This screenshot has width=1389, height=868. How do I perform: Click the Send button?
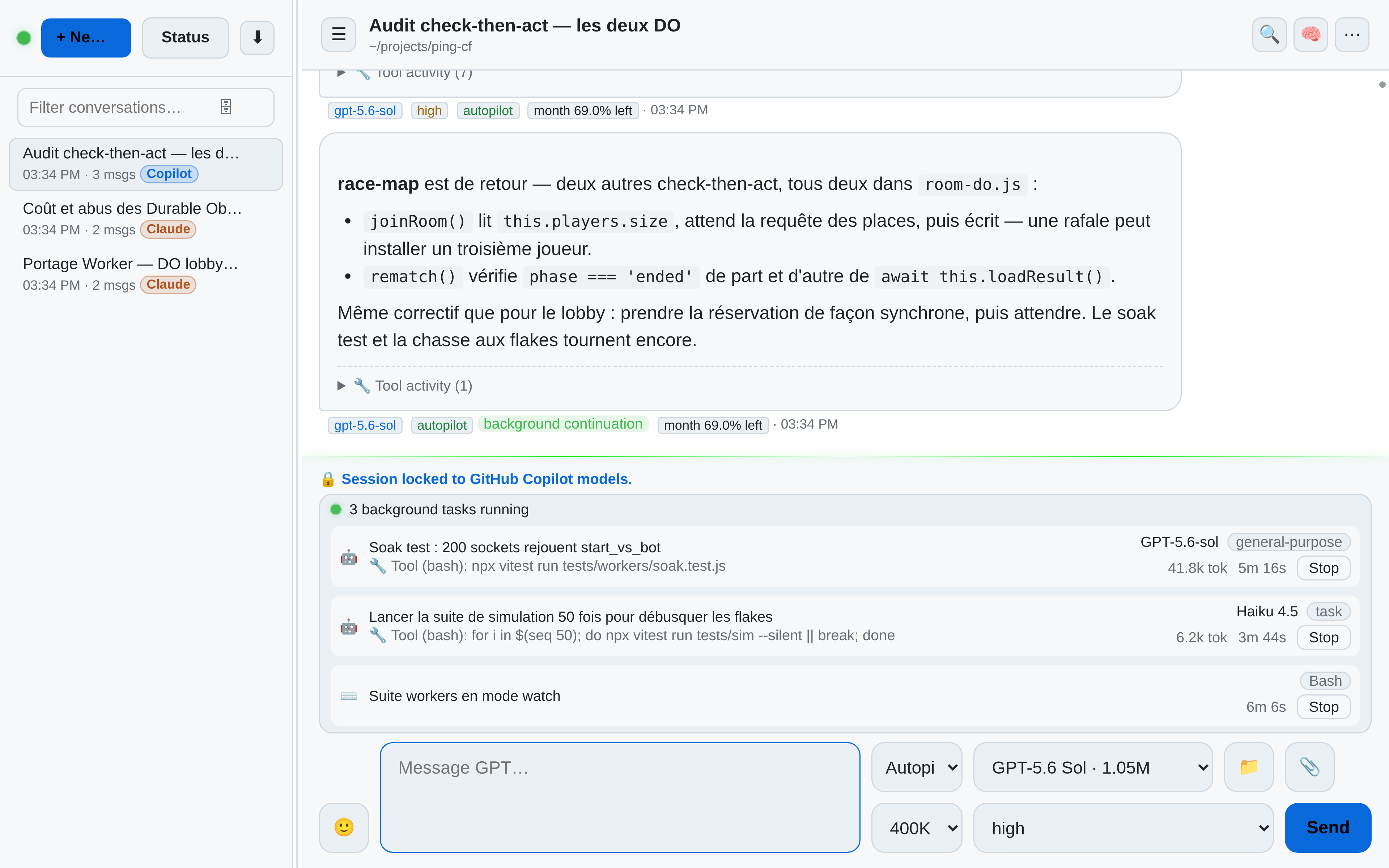click(x=1328, y=827)
